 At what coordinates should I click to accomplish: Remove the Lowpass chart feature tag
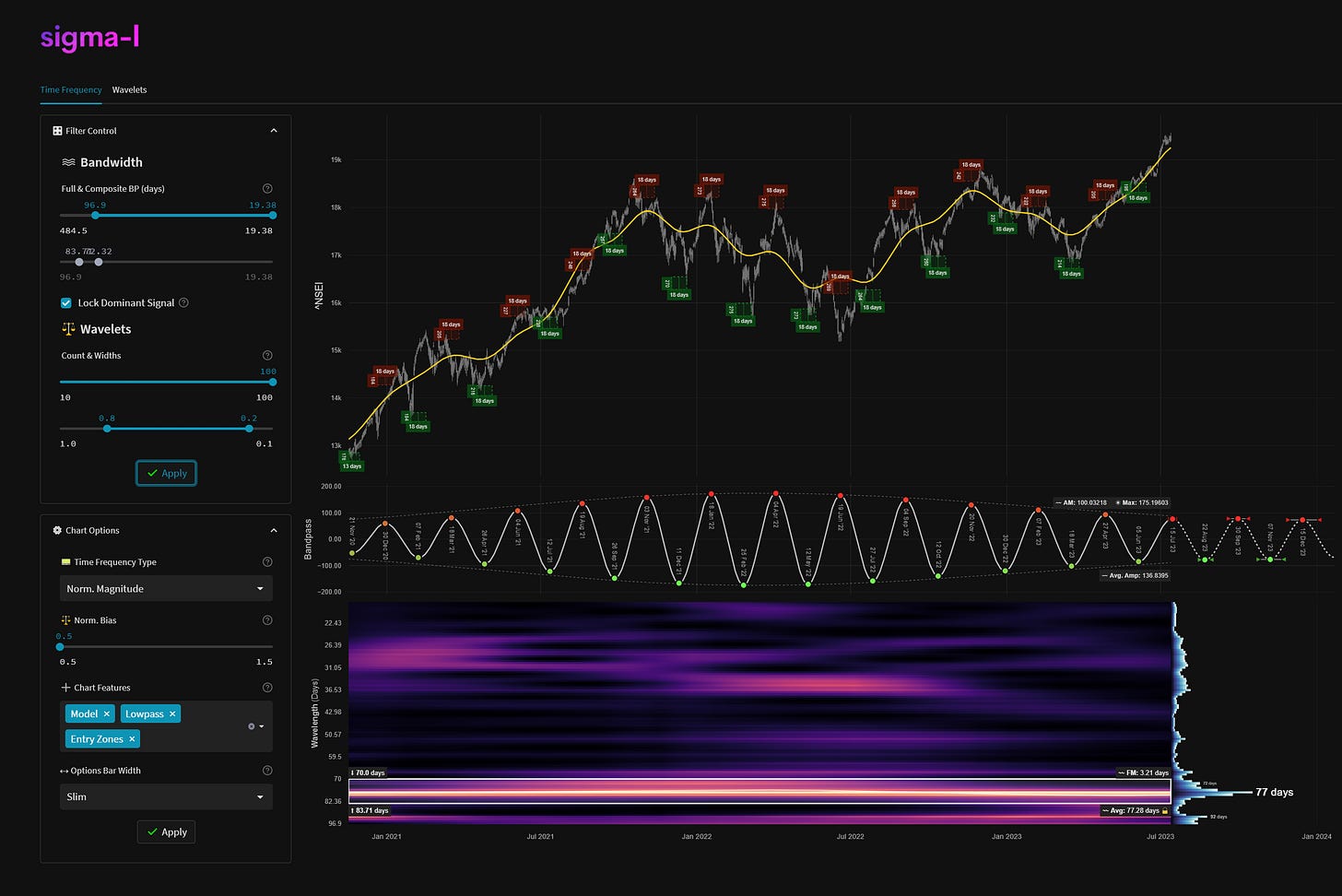pyautogui.click(x=171, y=713)
